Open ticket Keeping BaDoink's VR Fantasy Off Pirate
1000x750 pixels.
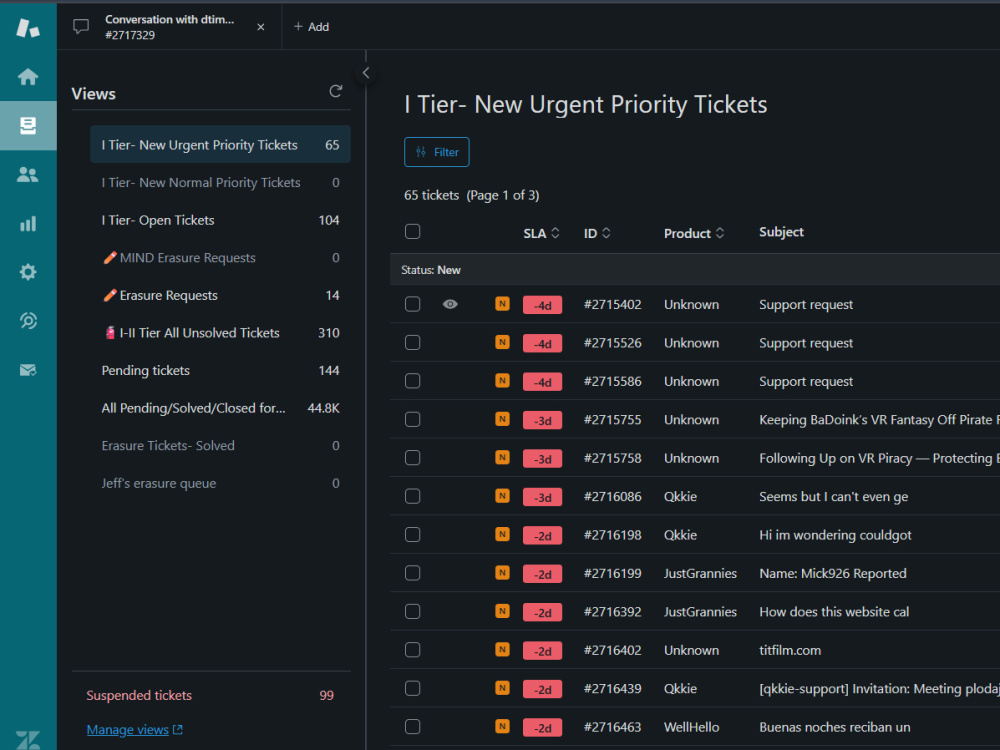click(879, 420)
